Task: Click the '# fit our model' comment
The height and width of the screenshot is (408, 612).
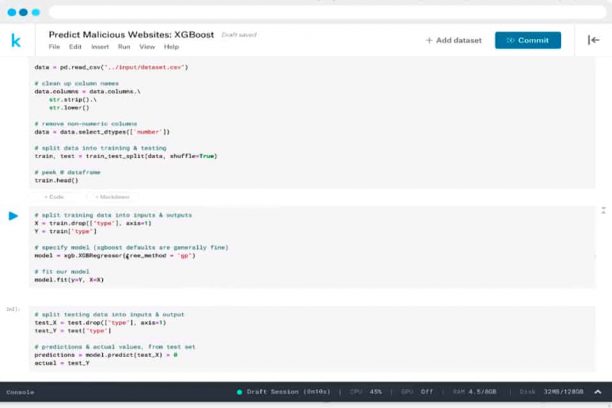Action: (x=62, y=272)
